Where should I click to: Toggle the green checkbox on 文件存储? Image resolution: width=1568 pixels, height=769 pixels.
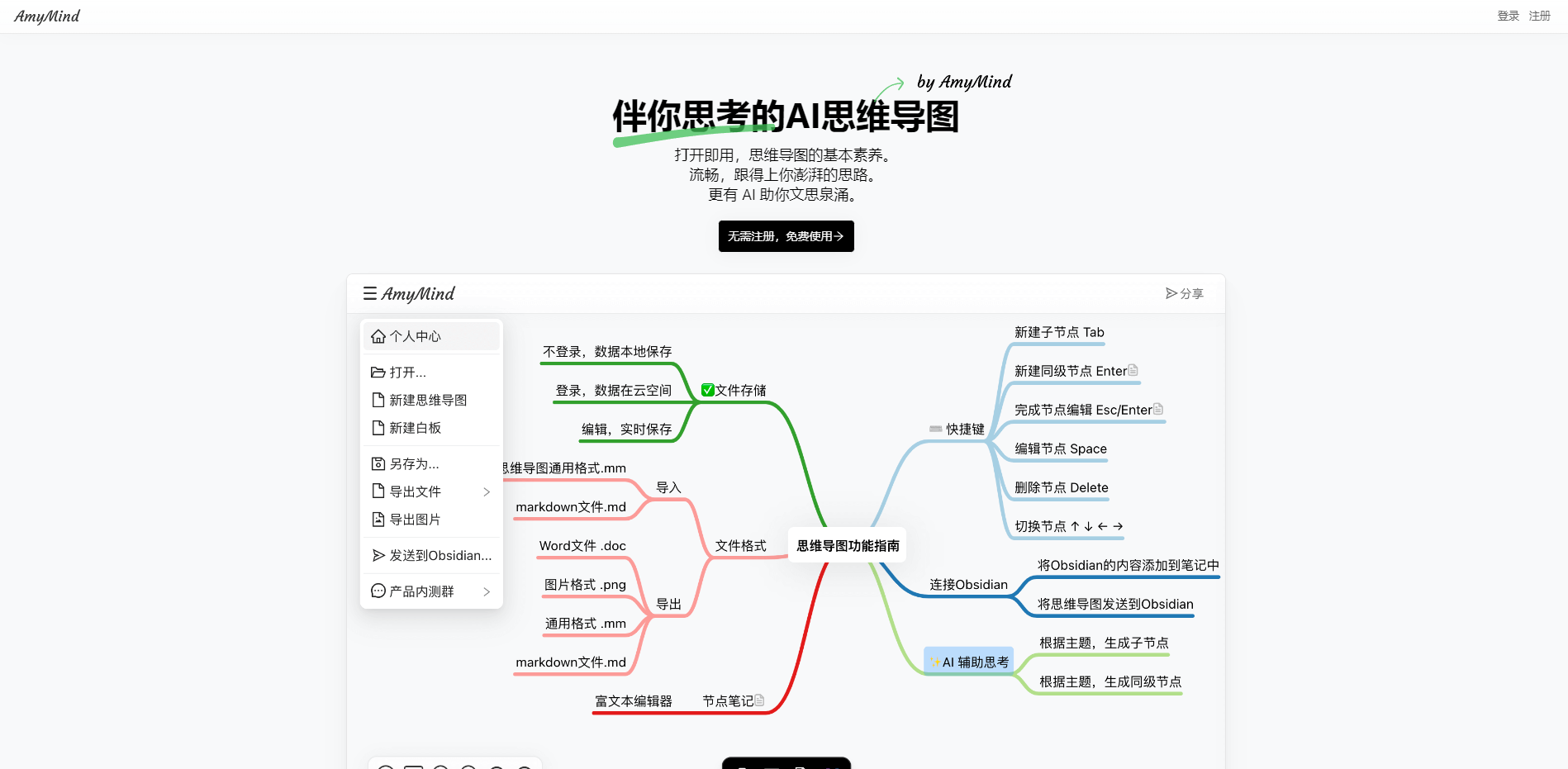tap(708, 390)
